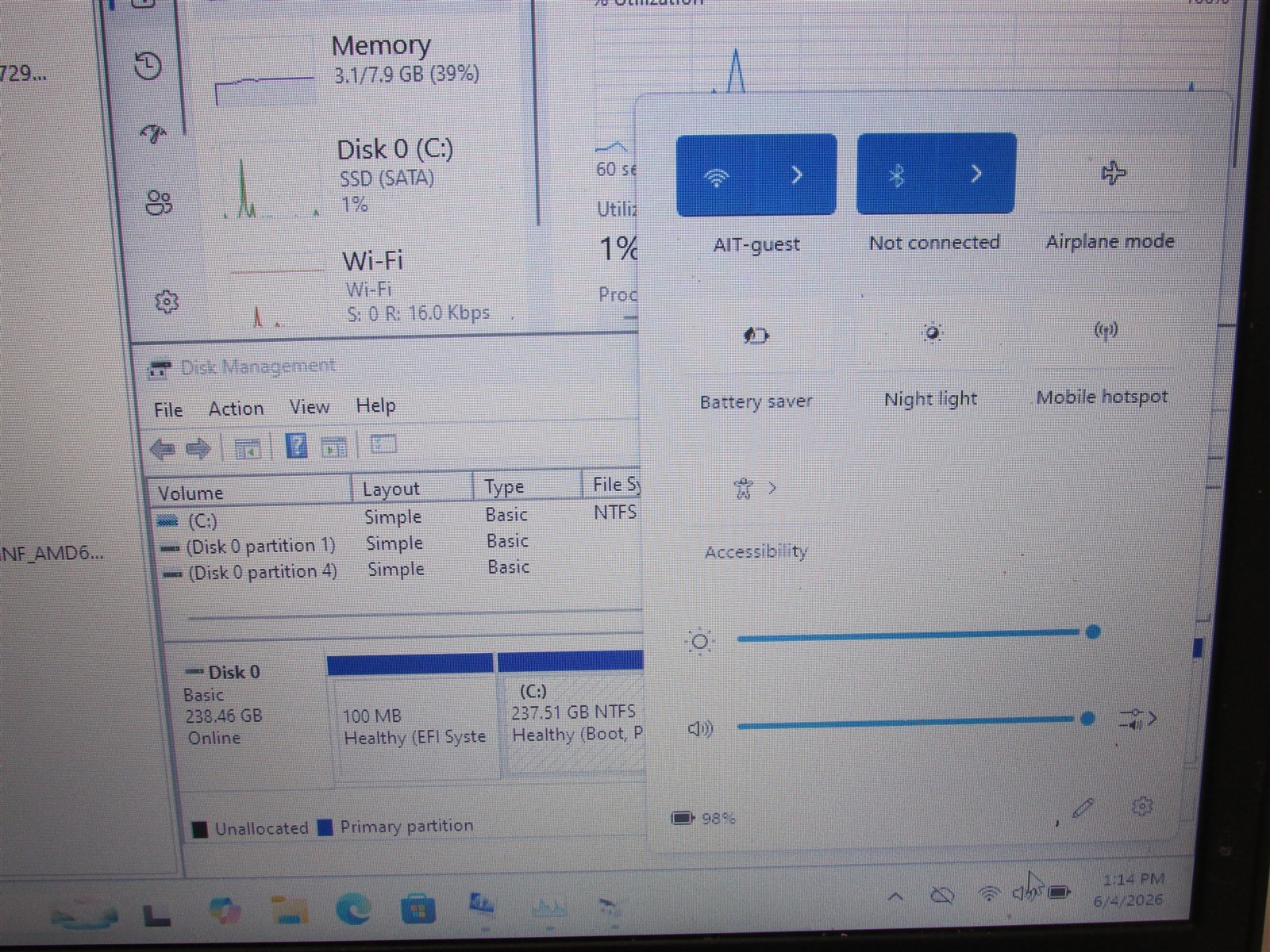
Task: Open Help menu in Disk Management
Action: click(x=375, y=405)
